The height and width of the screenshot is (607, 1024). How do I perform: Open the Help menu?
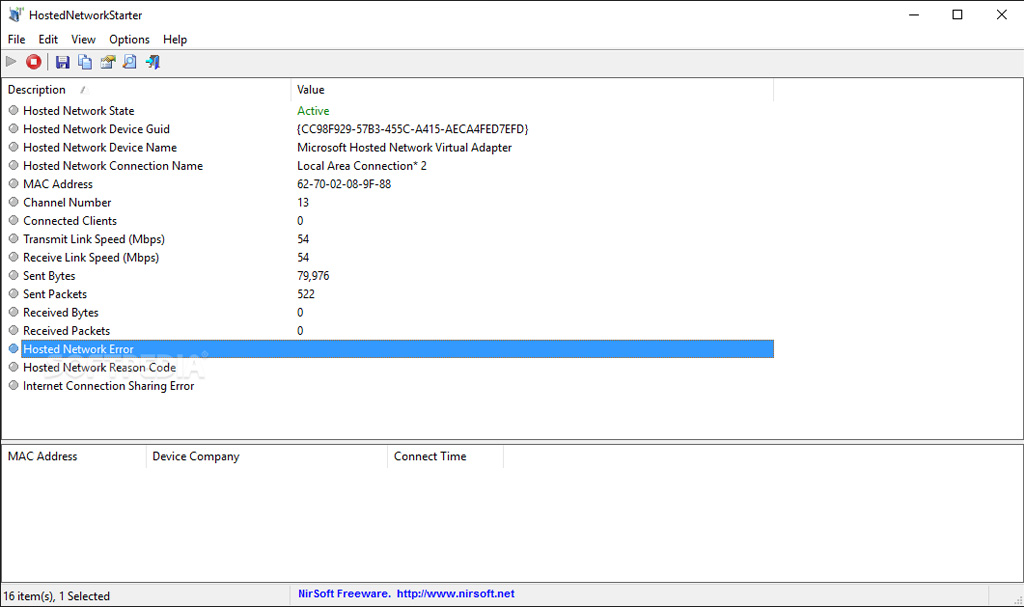pos(175,39)
